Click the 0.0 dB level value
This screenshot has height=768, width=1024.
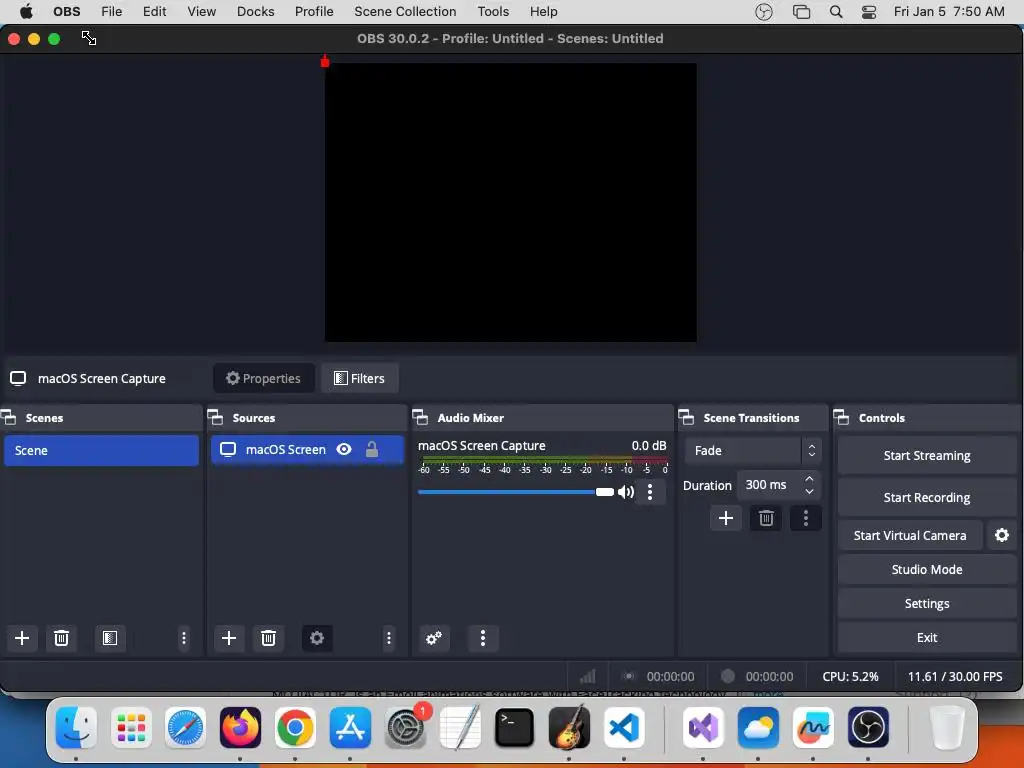click(648, 445)
